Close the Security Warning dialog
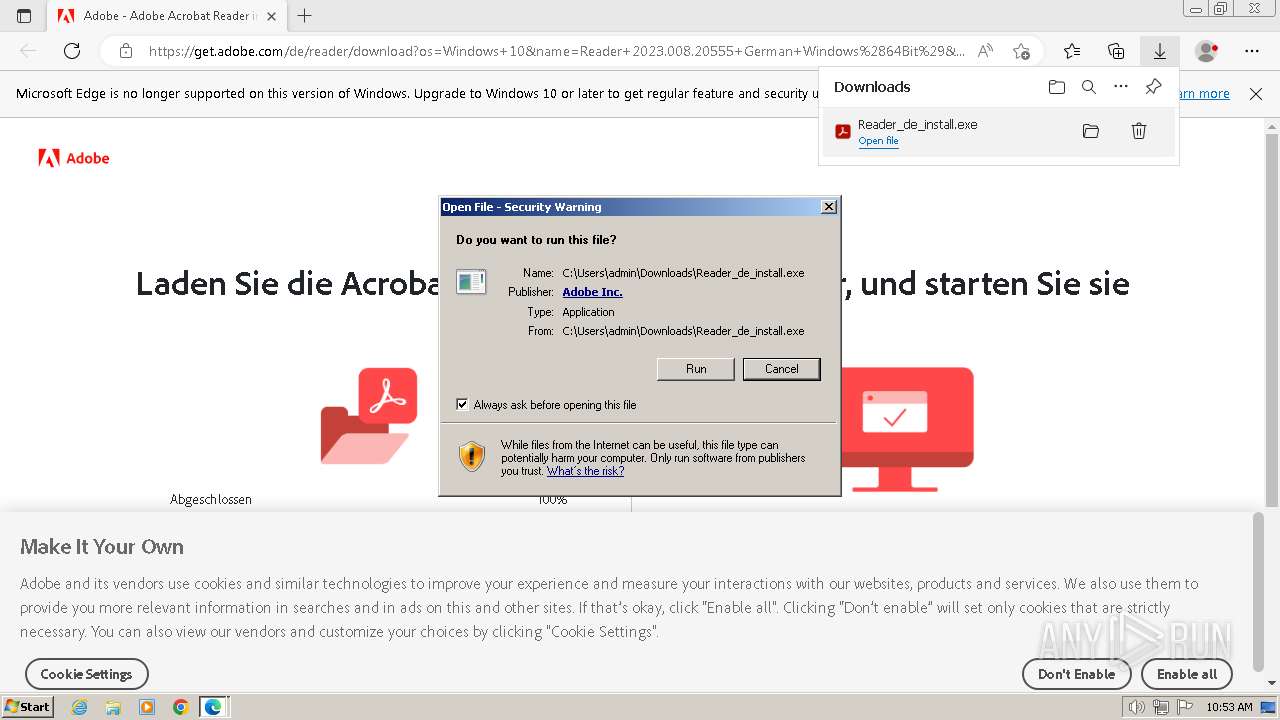Viewport: 1280px width, 720px height. tap(828, 207)
